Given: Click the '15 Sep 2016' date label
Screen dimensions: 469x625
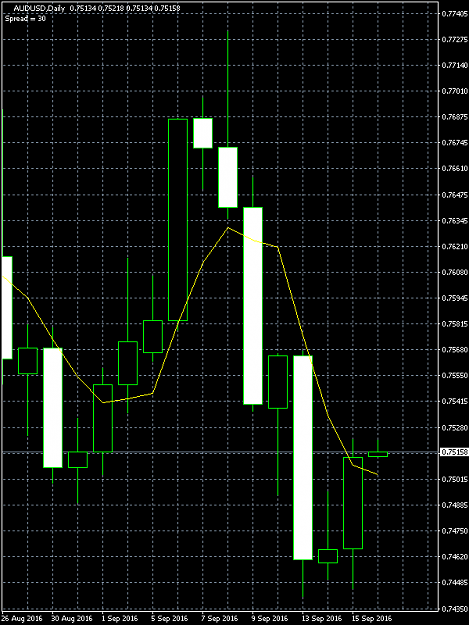Looking at the screenshot, I should coord(372,619).
